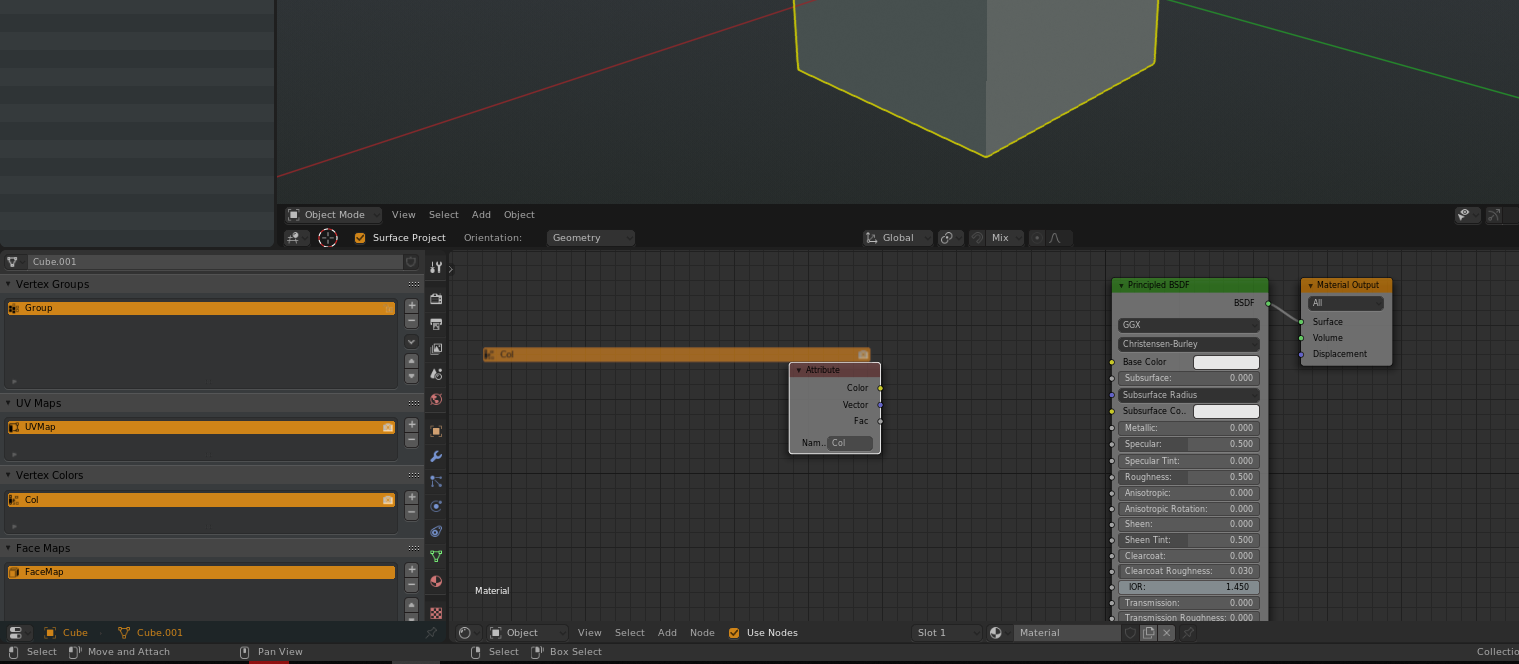Toggle the Use Nodes checkbox
This screenshot has height=664, width=1519.
734,633
